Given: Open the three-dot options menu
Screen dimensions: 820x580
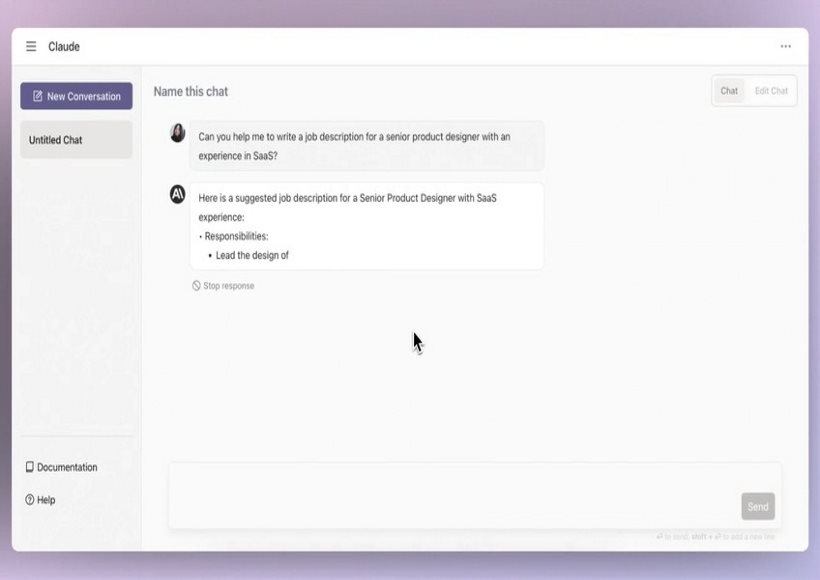Looking at the screenshot, I should click(785, 47).
